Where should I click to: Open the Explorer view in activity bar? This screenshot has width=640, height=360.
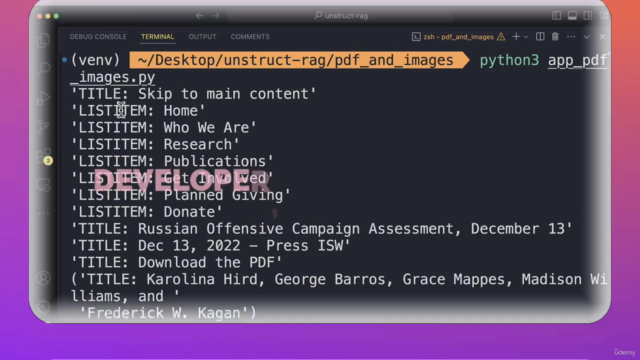click(x=43, y=40)
